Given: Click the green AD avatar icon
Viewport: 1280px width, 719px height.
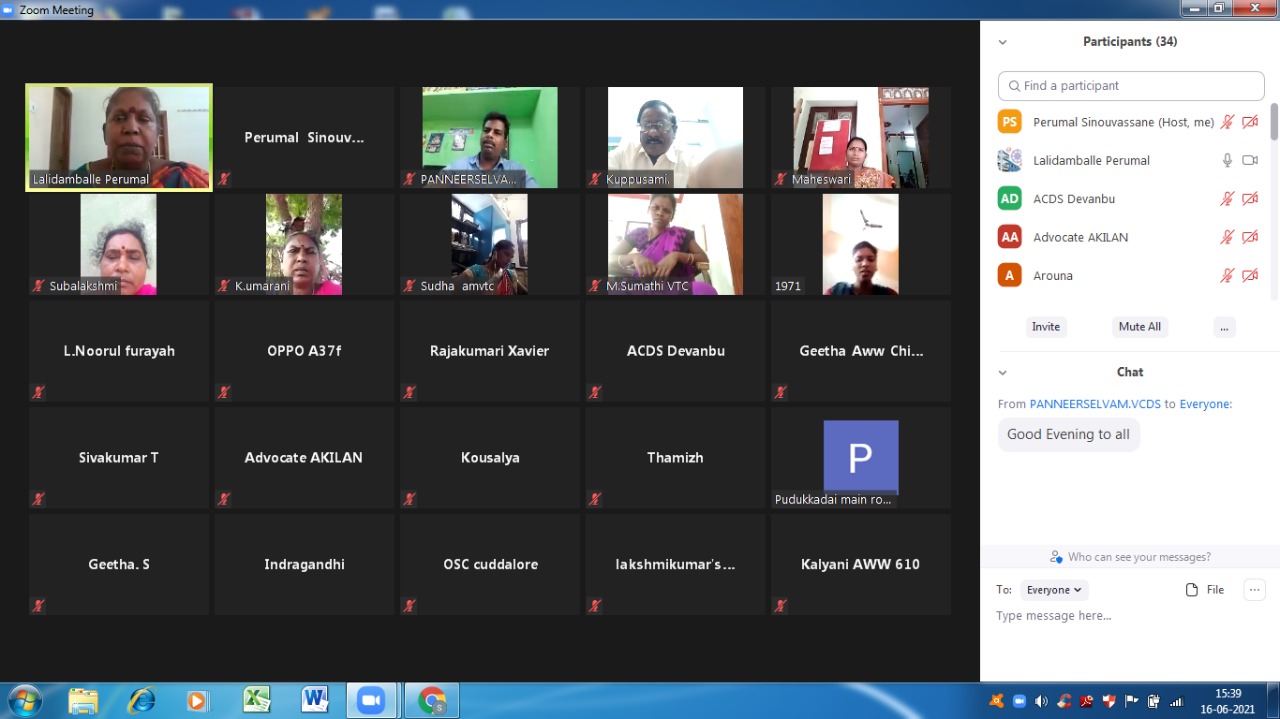Looking at the screenshot, I should coord(1010,199).
